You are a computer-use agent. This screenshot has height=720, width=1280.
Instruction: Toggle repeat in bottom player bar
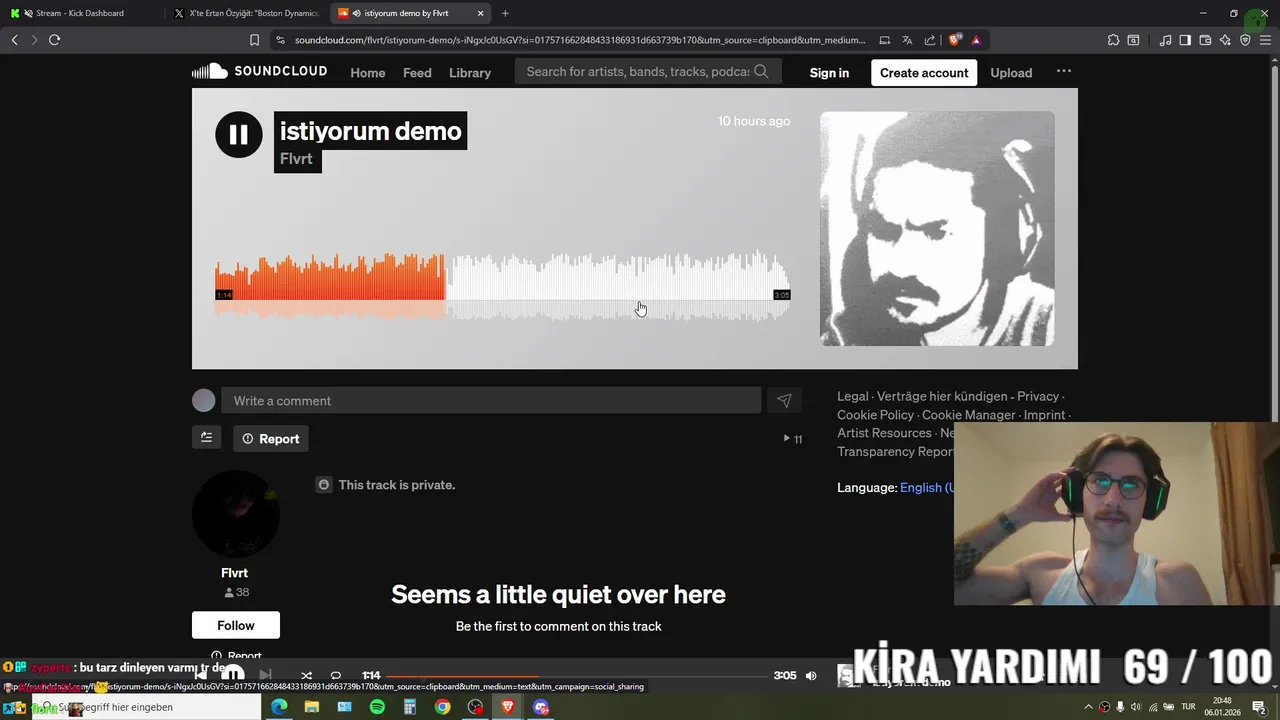pyautogui.click(x=336, y=676)
